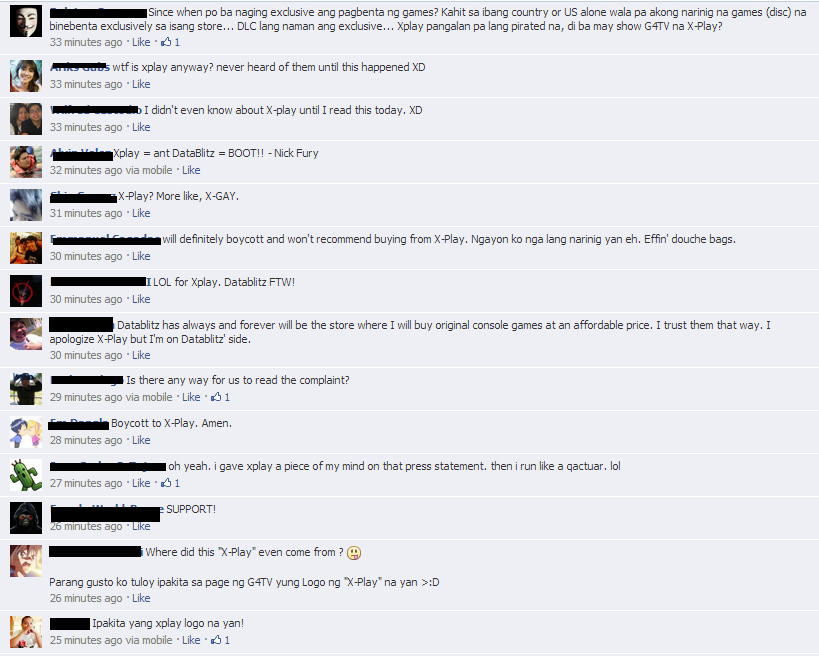Open green cactus avatar profile

click(26, 475)
